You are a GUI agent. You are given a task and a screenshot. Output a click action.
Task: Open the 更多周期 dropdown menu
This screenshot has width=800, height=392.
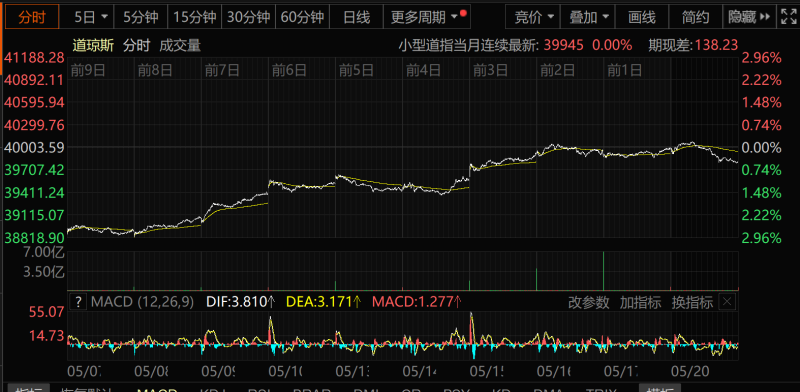tap(427, 17)
